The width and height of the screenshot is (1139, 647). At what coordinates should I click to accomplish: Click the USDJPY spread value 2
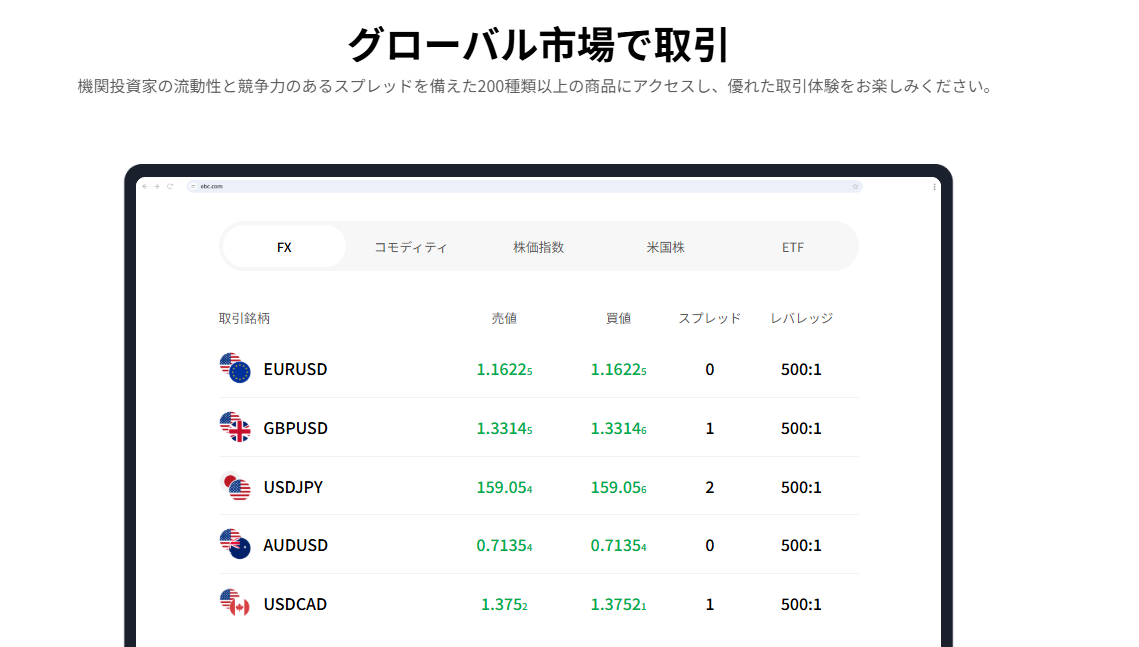[710, 487]
